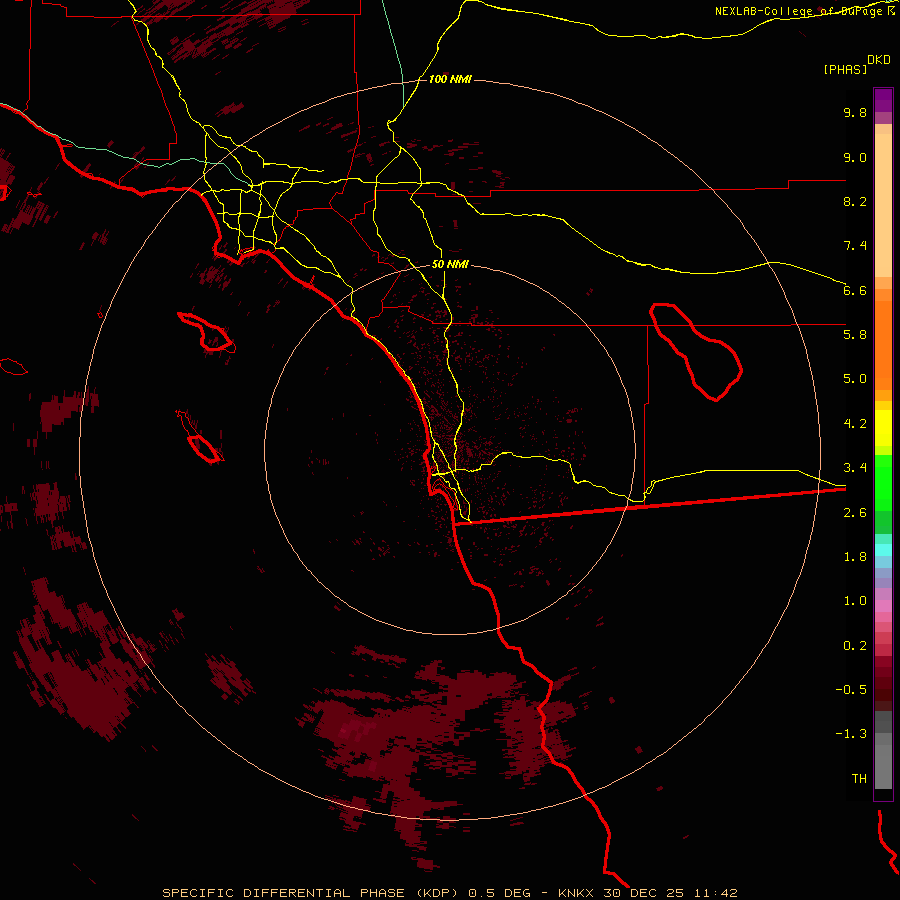Click the 1.0 scale label
This screenshot has height=900, width=900.
855,601
